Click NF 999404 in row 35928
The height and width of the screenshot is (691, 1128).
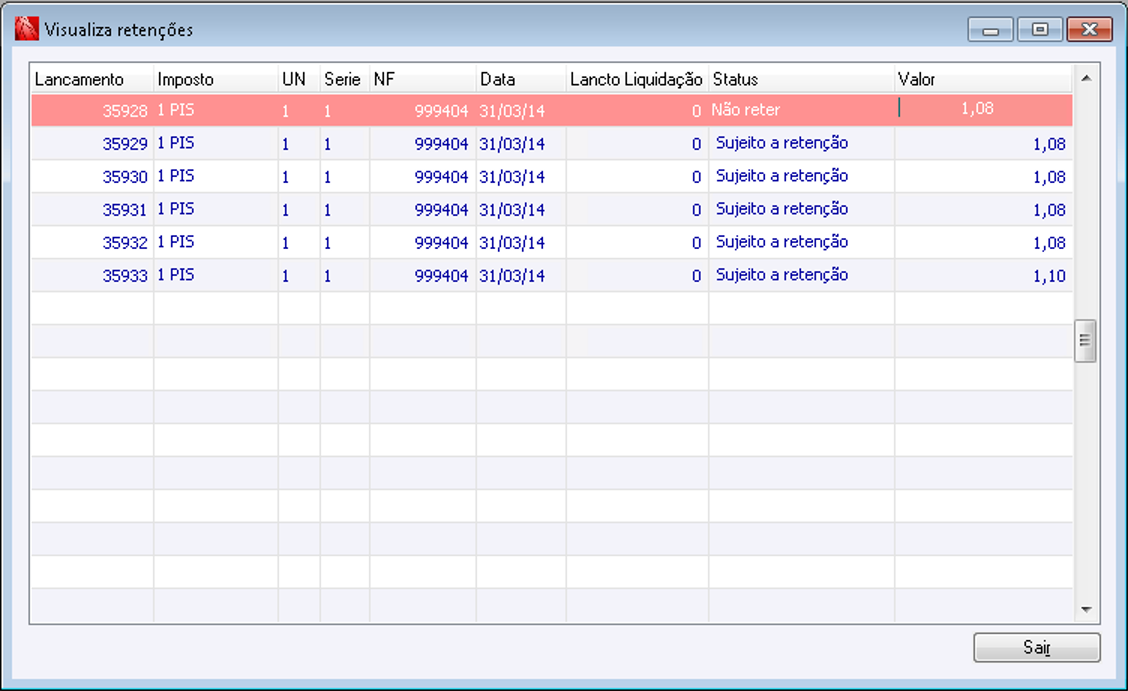coord(441,111)
